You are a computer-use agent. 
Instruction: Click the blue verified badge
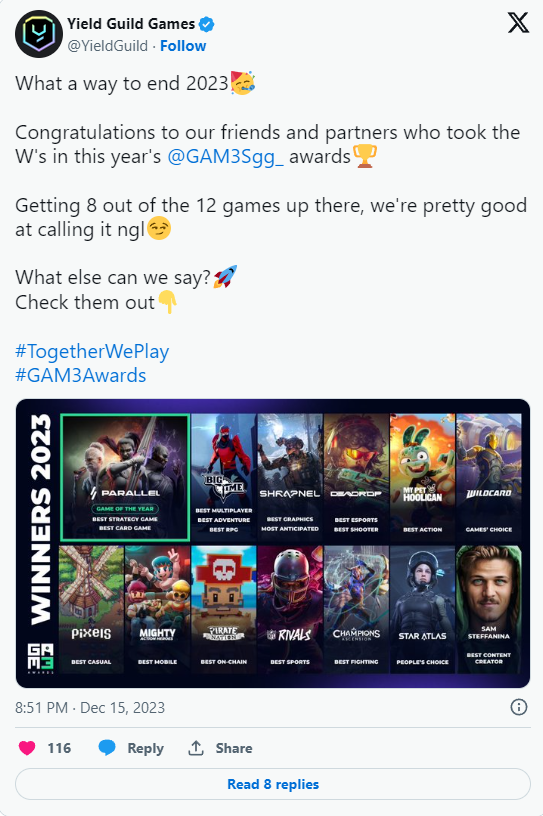(207, 24)
